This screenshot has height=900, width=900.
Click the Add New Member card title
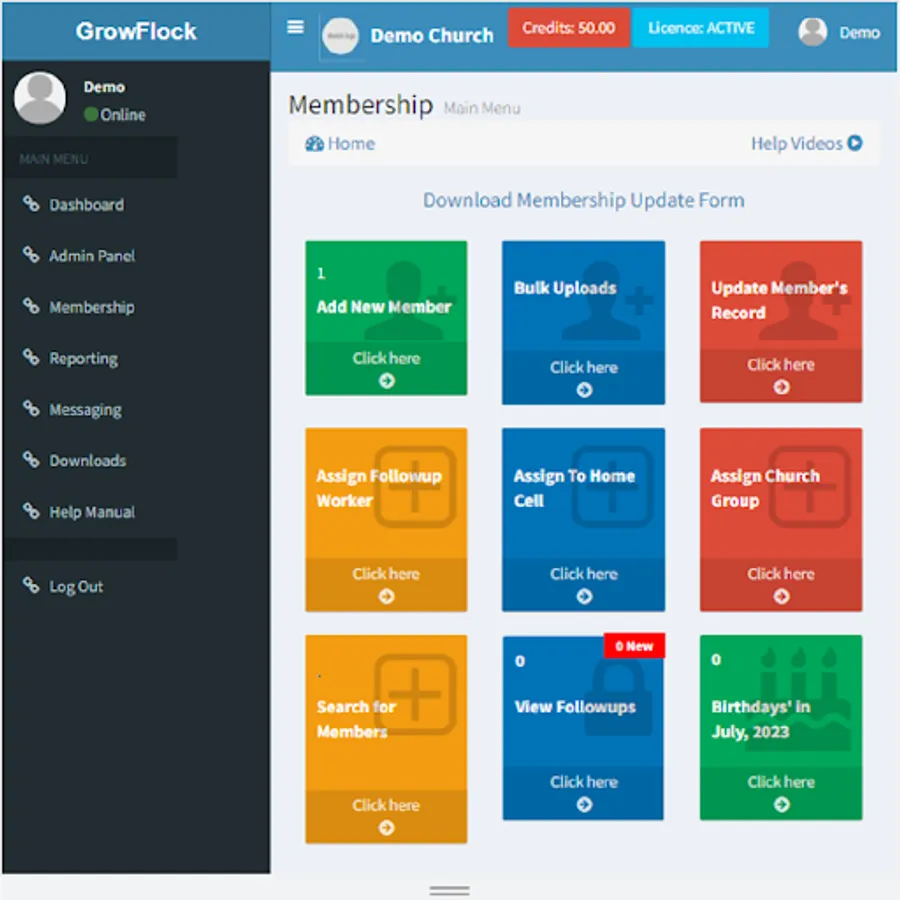[x=383, y=307]
